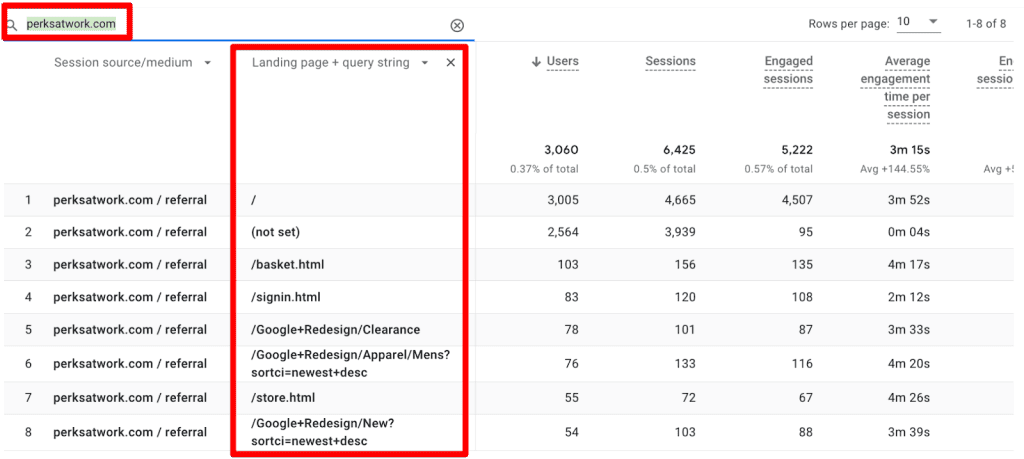Click the average time total 3m 15s

[x=910, y=150]
